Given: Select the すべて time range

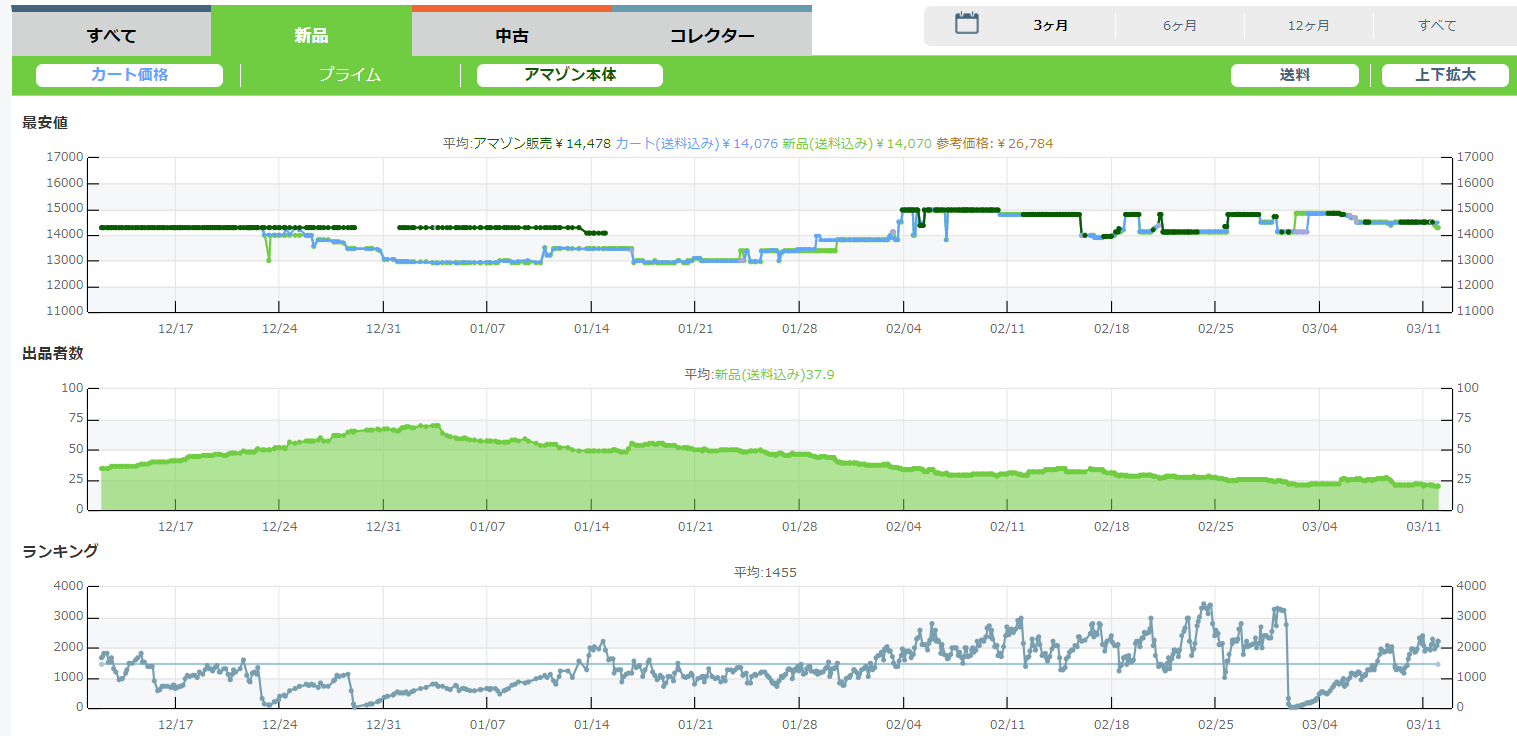Looking at the screenshot, I should pyautogui.click(x=1437, y=26).
